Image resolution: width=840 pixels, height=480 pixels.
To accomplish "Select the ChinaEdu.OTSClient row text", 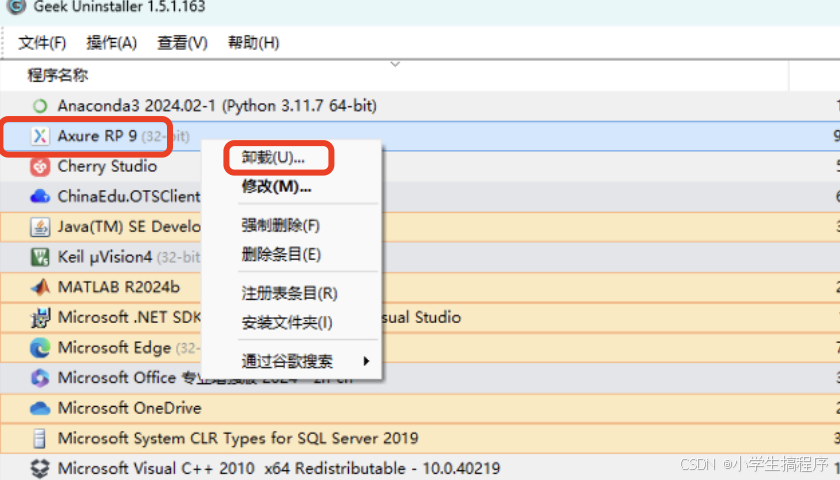I will [x=129, y=196].
